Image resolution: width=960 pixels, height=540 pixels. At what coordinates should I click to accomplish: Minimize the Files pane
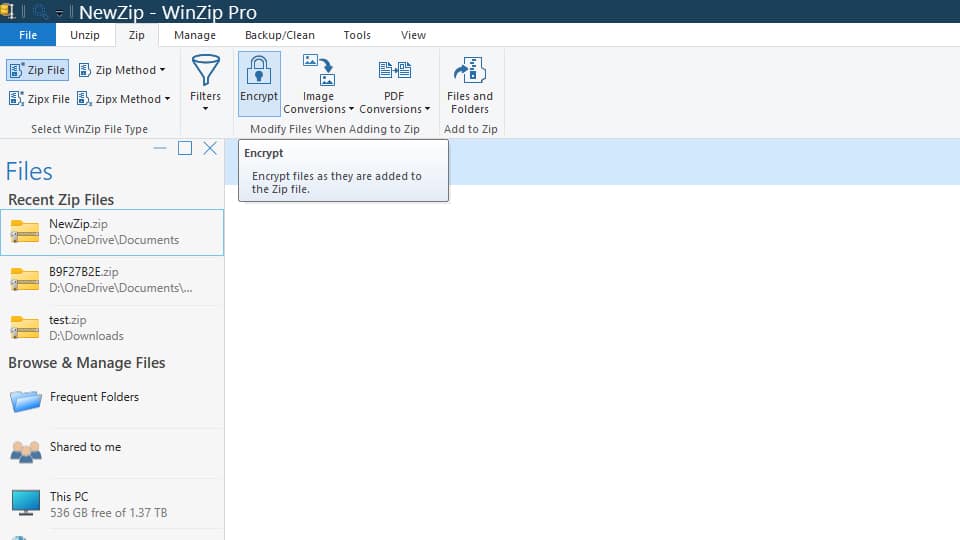click(160, 148)
